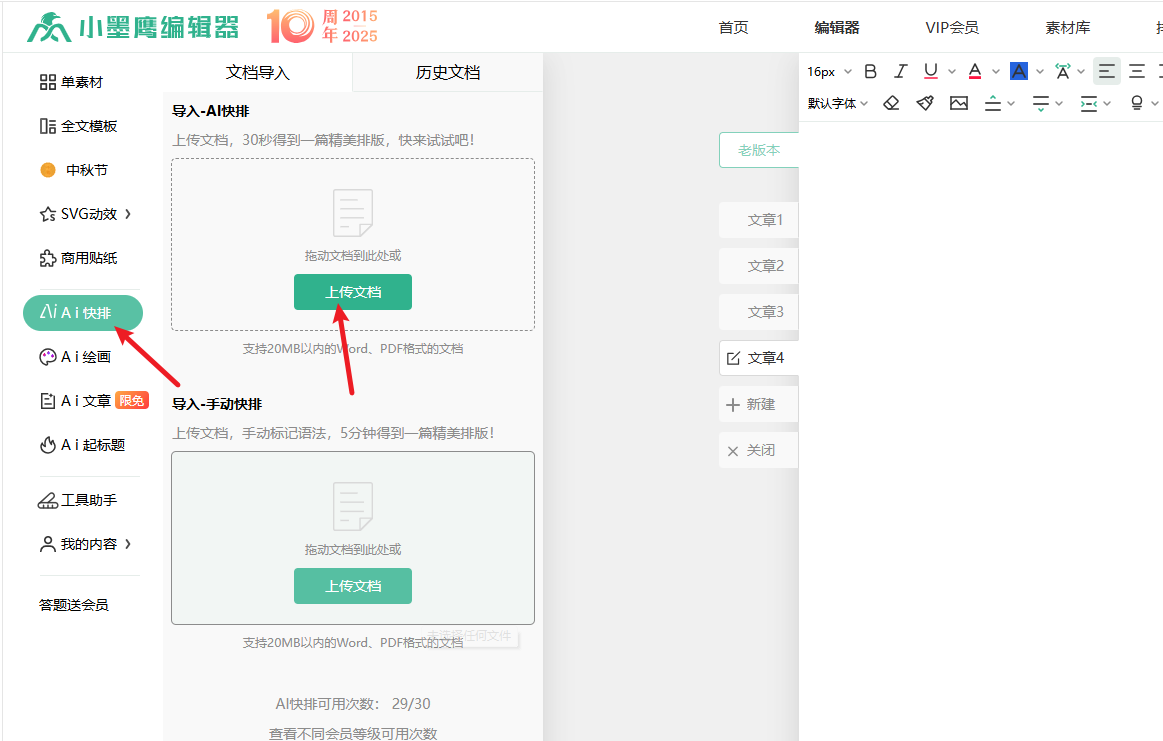Viewport: 1163px width, 741px height.
Task: Open AI绘画 from the sidebar
Action: click(x=84, y=357)
